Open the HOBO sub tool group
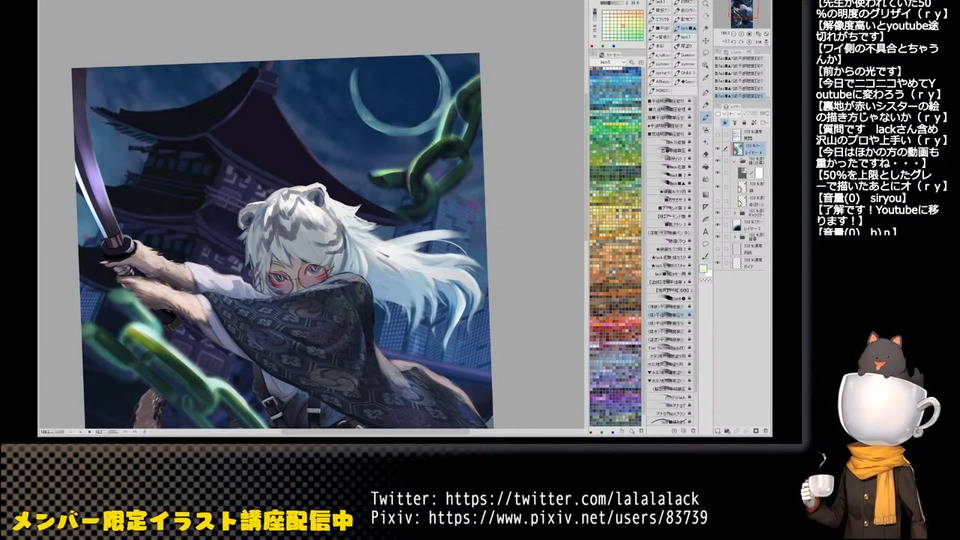 (659, 90)
